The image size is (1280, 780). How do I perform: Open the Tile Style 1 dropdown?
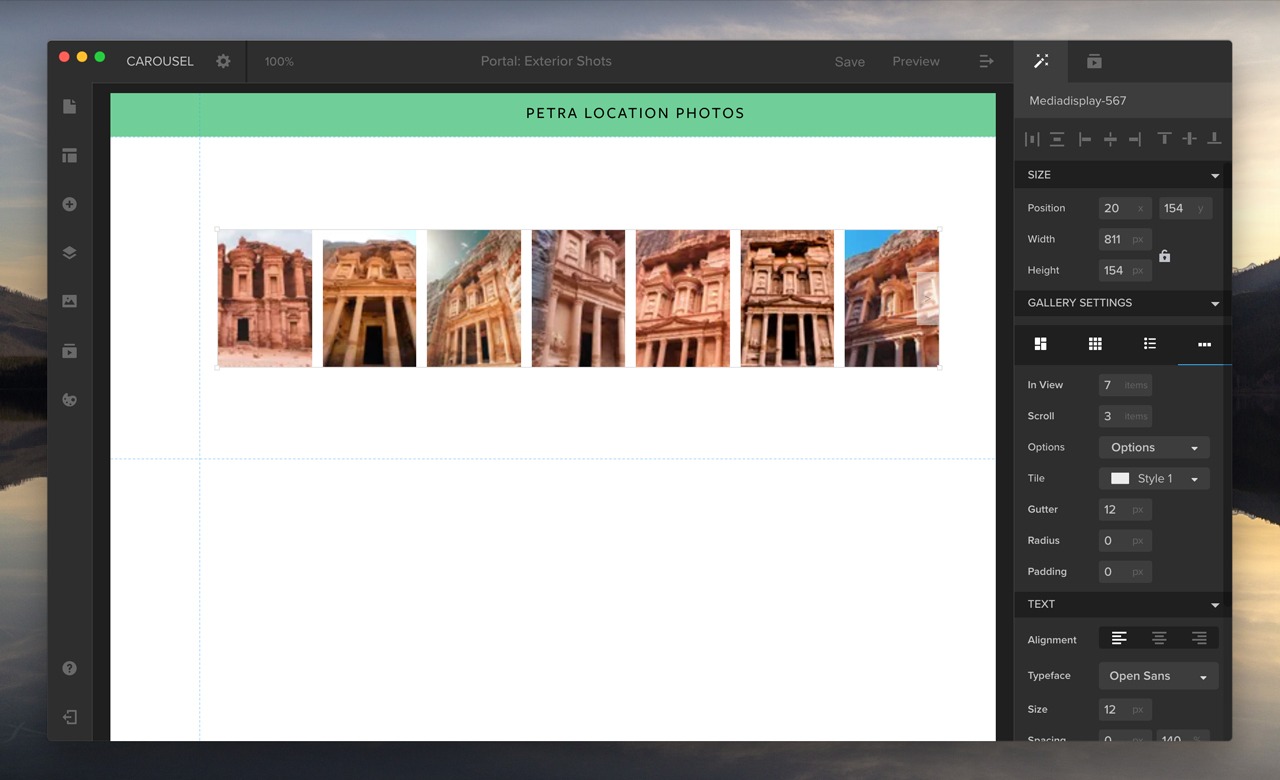click(1154, 478)
